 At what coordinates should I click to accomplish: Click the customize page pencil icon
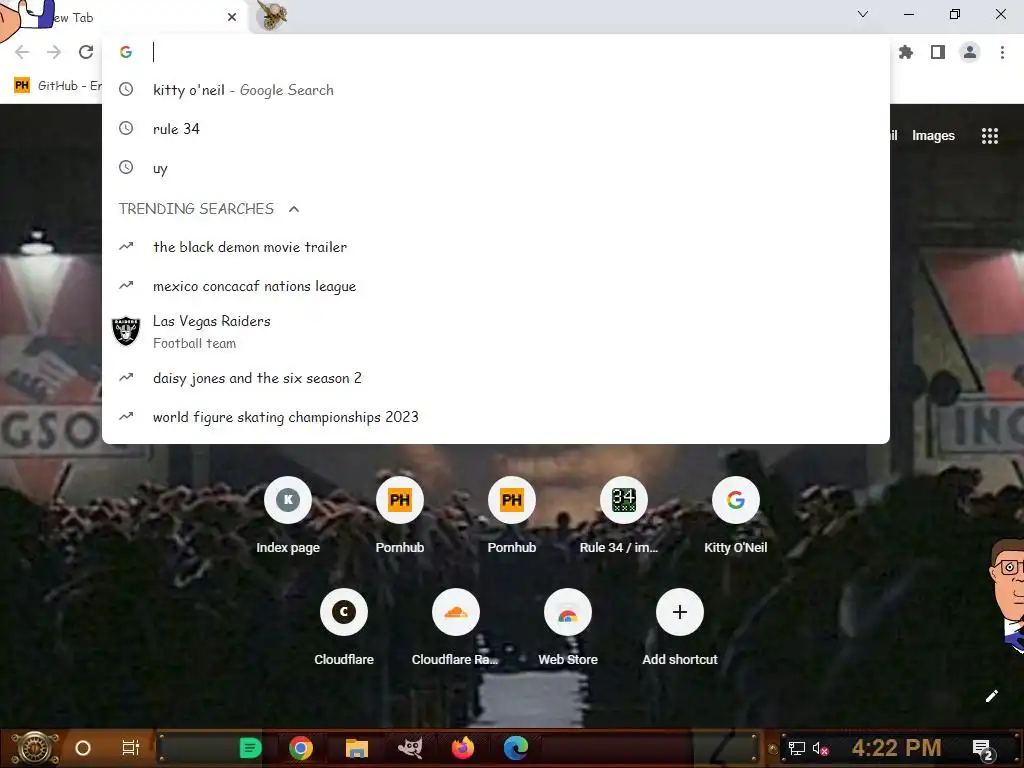click(x=991, y=696)
